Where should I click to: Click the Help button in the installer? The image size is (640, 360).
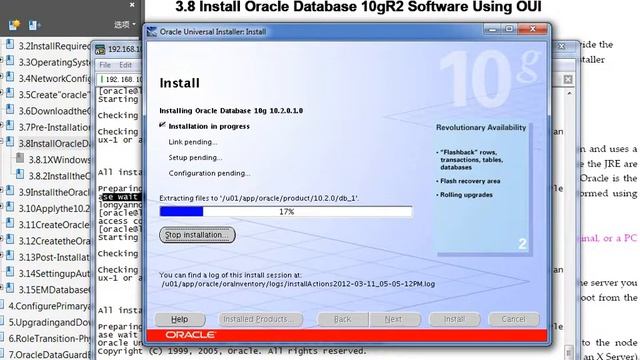180,319
